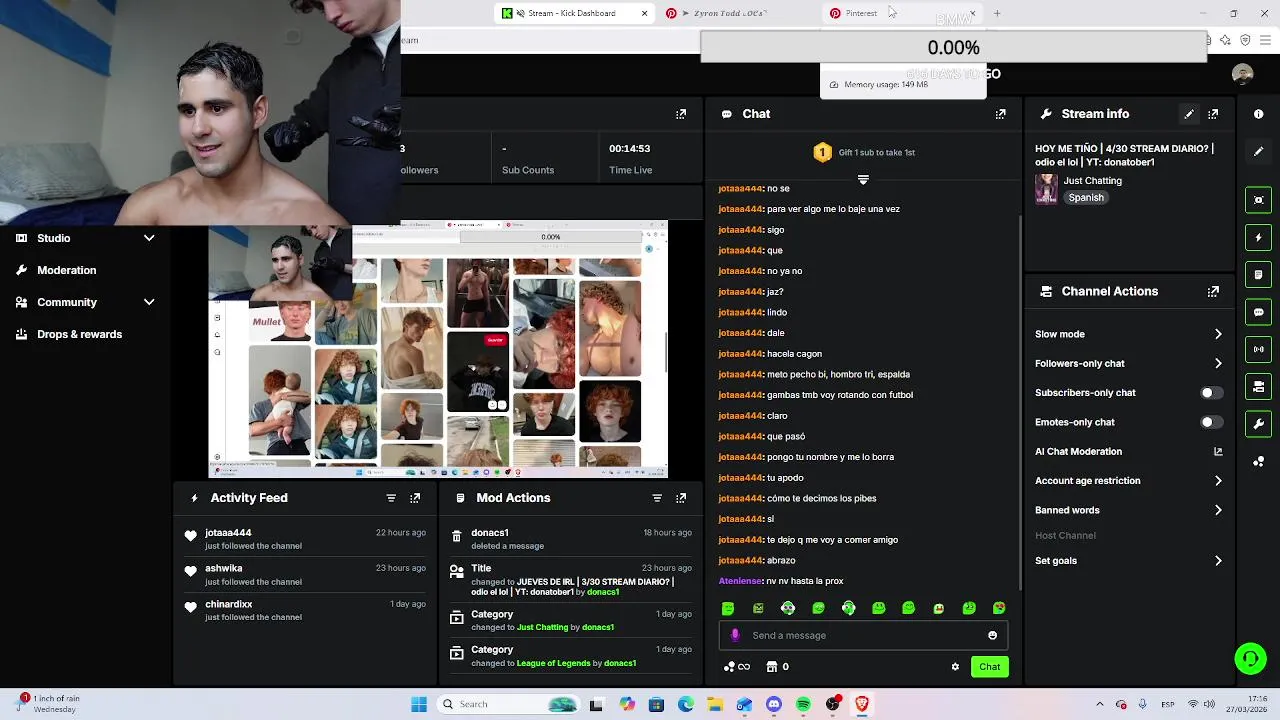
Task: Filter the Mod Actions list
Action: pyautogui.click(x=657, y=498)
